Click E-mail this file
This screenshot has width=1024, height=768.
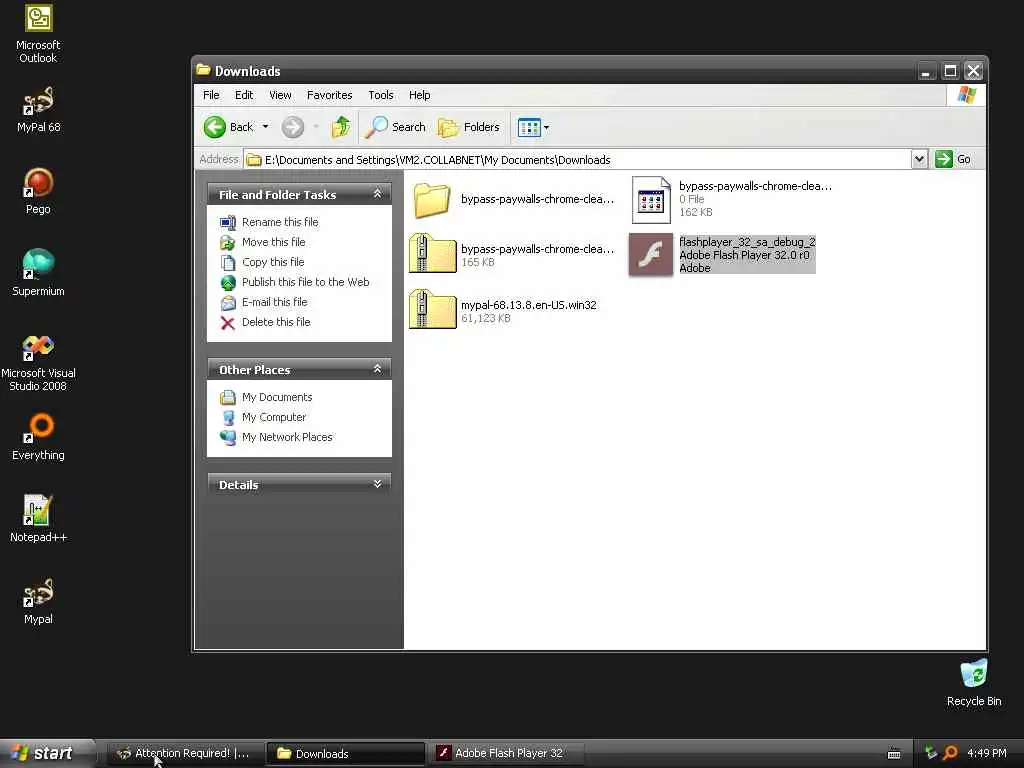click(x=264, y=302)
